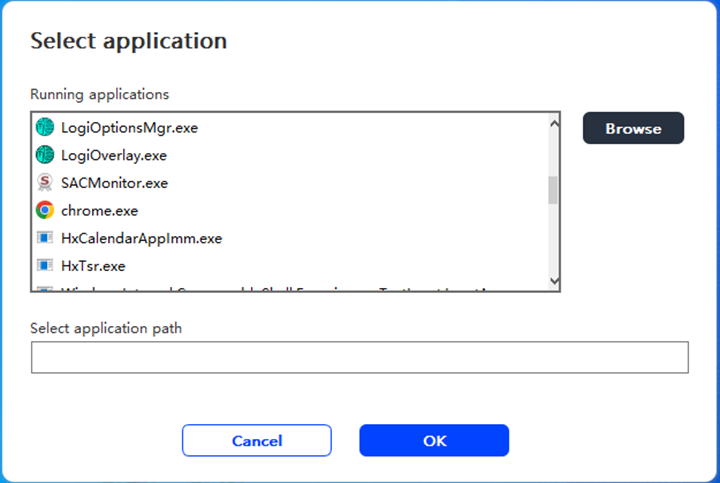Select LogiOptionsMgr.exe from running applications
The height and width of the screenshot is (483, 720).
click(x=130, y=128)
